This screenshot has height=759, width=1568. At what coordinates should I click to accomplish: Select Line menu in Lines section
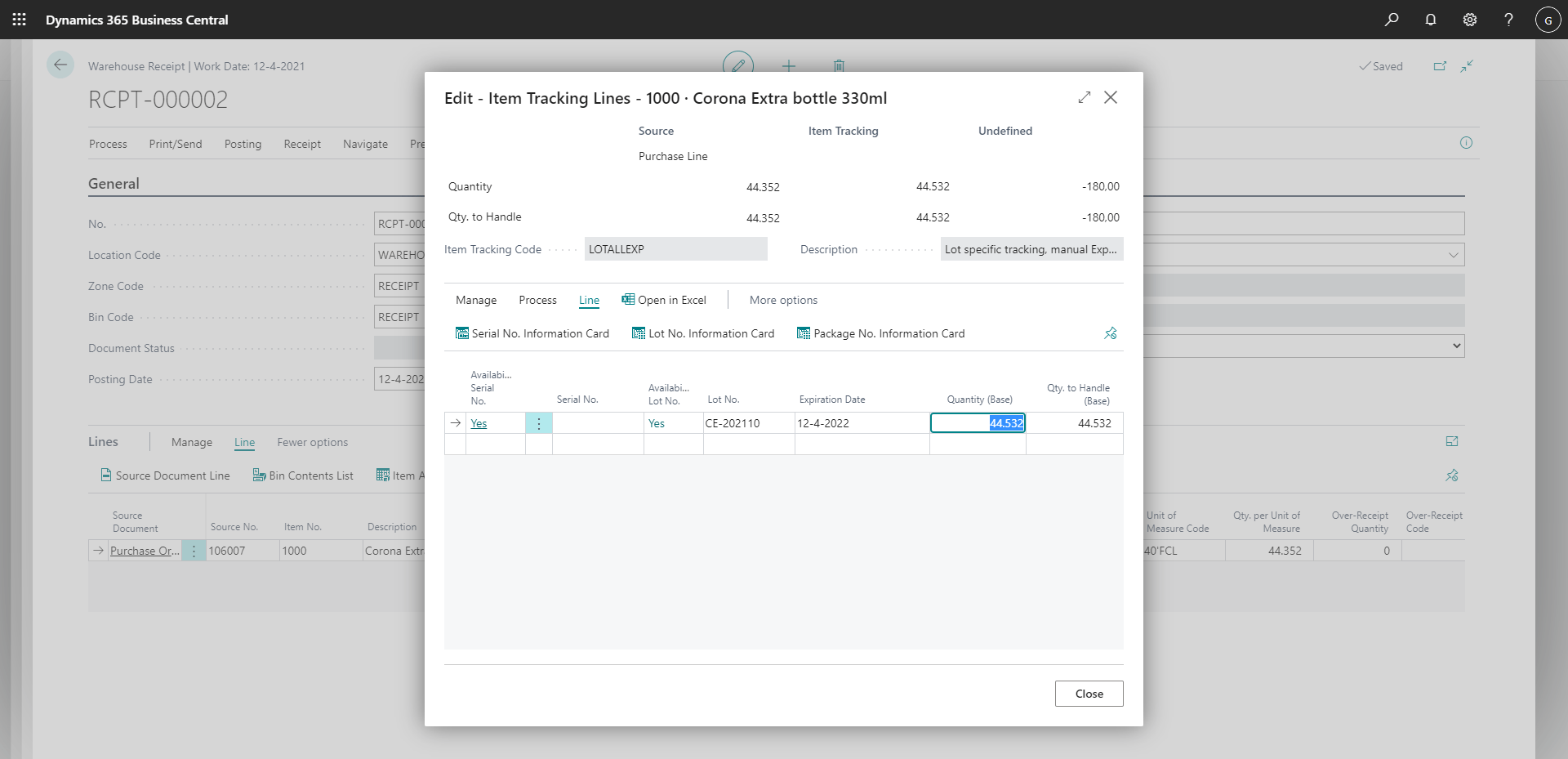tap(244, 442)
